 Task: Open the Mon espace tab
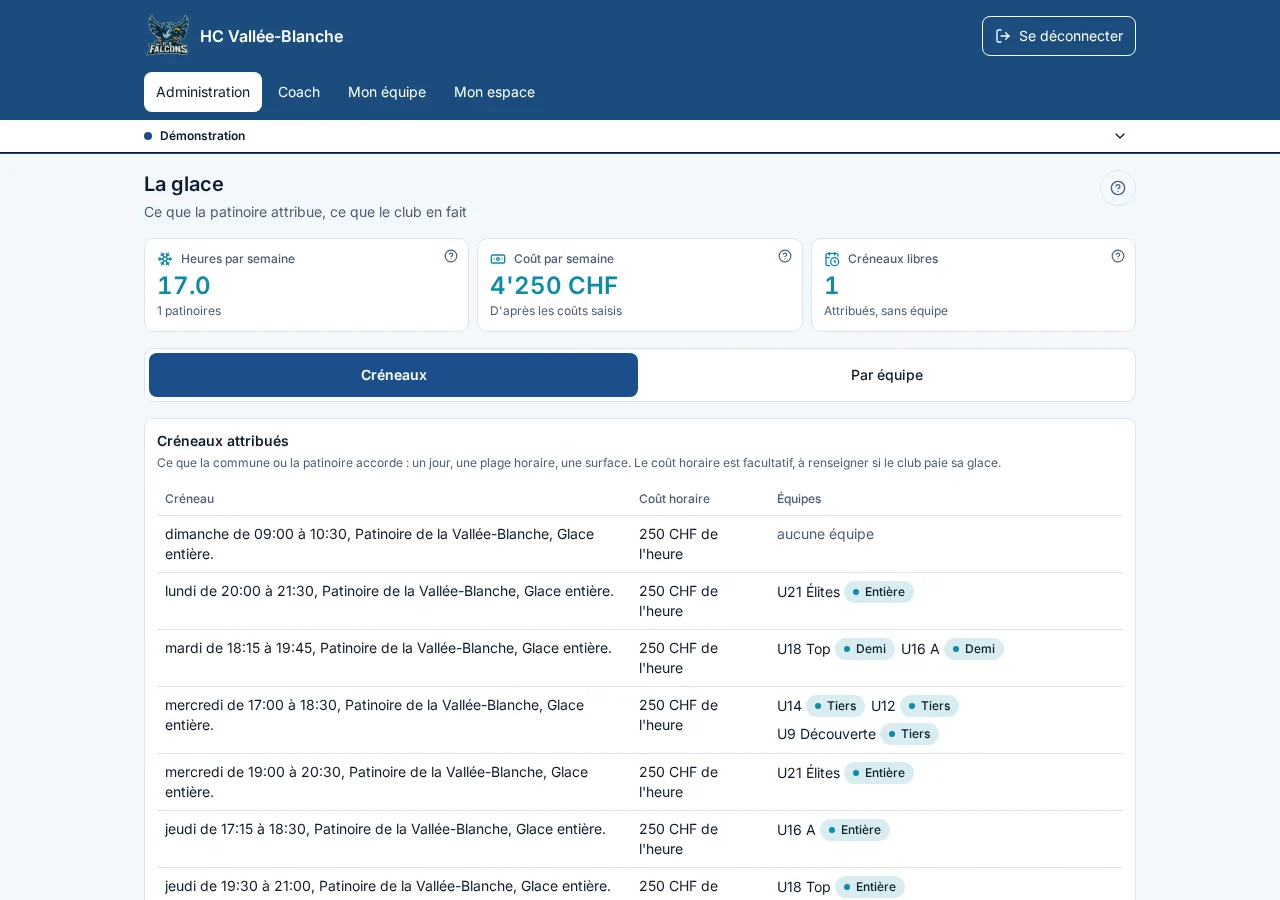pyautogui.click(x=494, y=92)
